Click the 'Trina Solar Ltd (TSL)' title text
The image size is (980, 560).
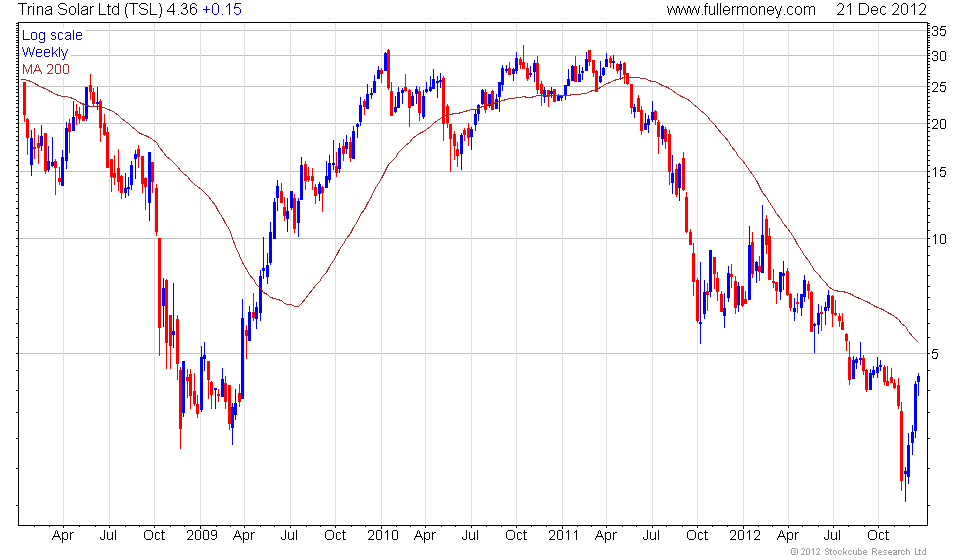click(x=90, y=10)
